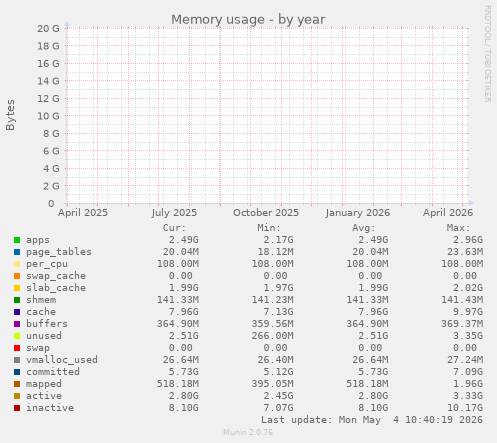Viewport: 497px width, 443px height.
Task: Click apps max value 2.96G
Action: click(468, 240)
